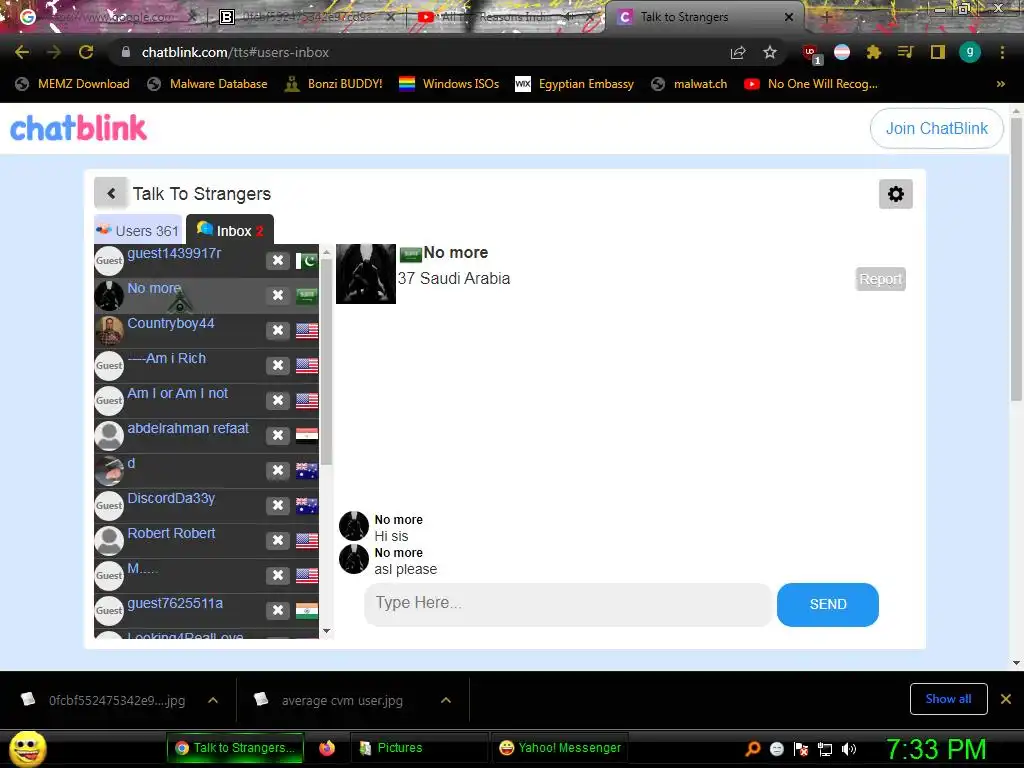1024x768 pixels.
Task: Open Pictures window from the taskbar
Action: pyautogui.click(x=419, y=748)
